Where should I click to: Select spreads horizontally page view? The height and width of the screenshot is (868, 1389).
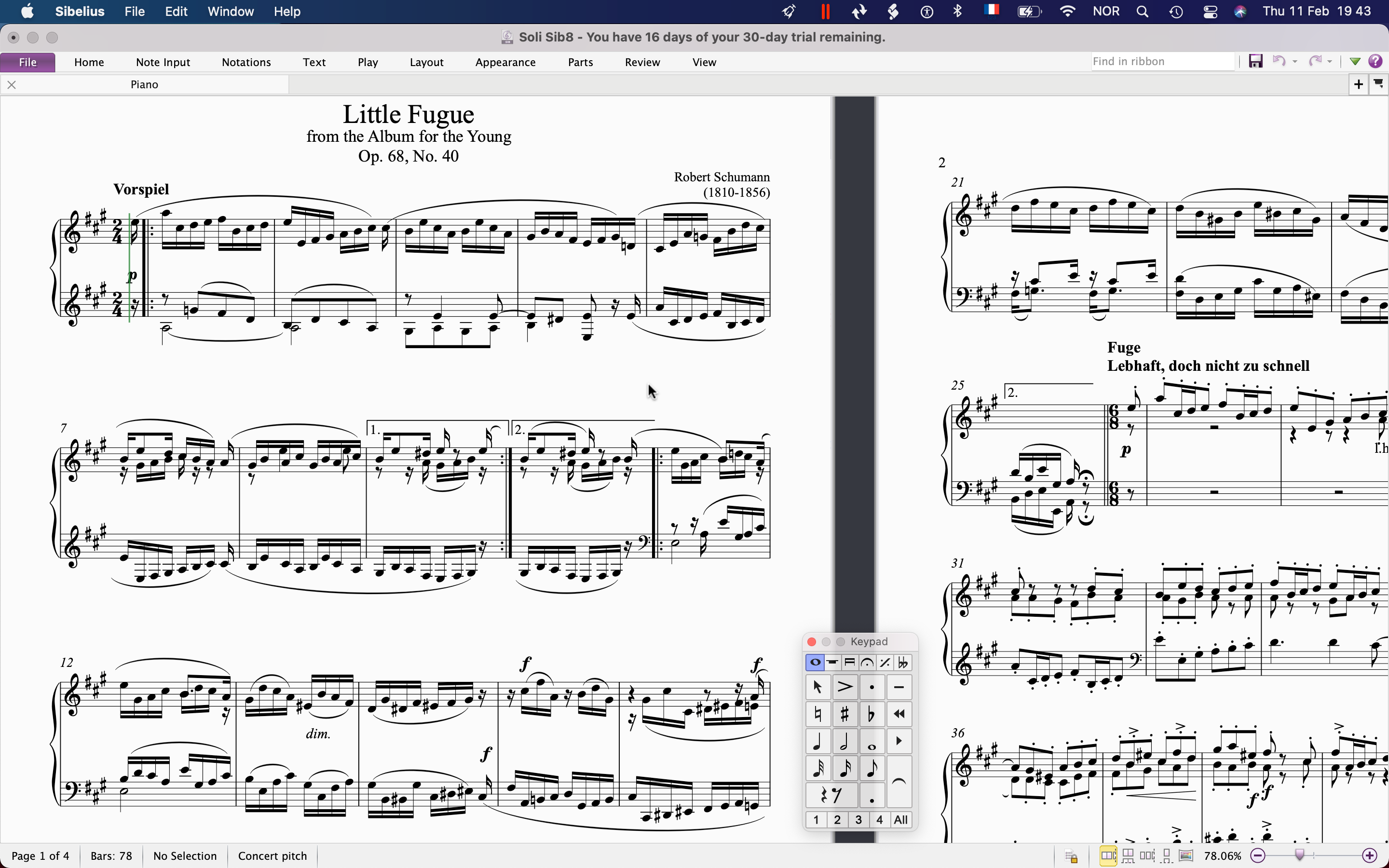click(x=1108, y=856)
